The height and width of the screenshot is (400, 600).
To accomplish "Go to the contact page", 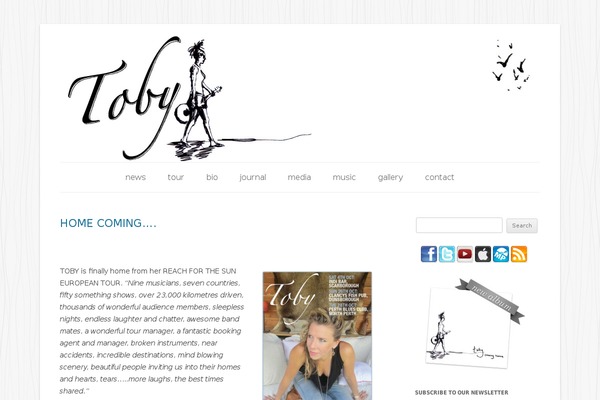I will coord(439,177).
